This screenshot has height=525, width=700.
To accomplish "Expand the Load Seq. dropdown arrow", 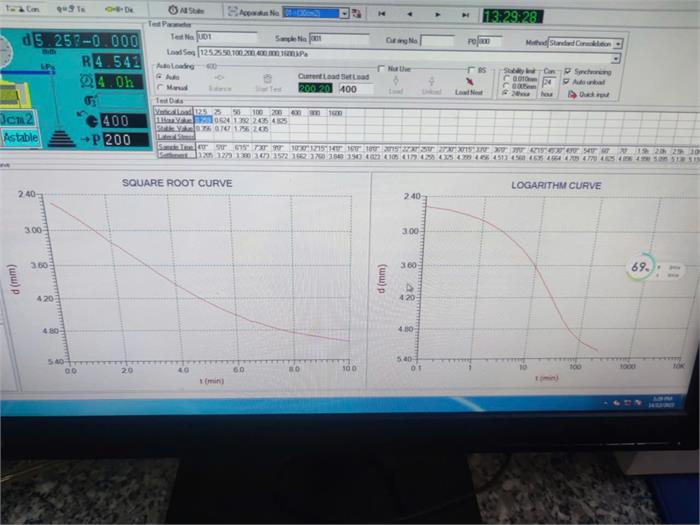I will click(616, 57).
